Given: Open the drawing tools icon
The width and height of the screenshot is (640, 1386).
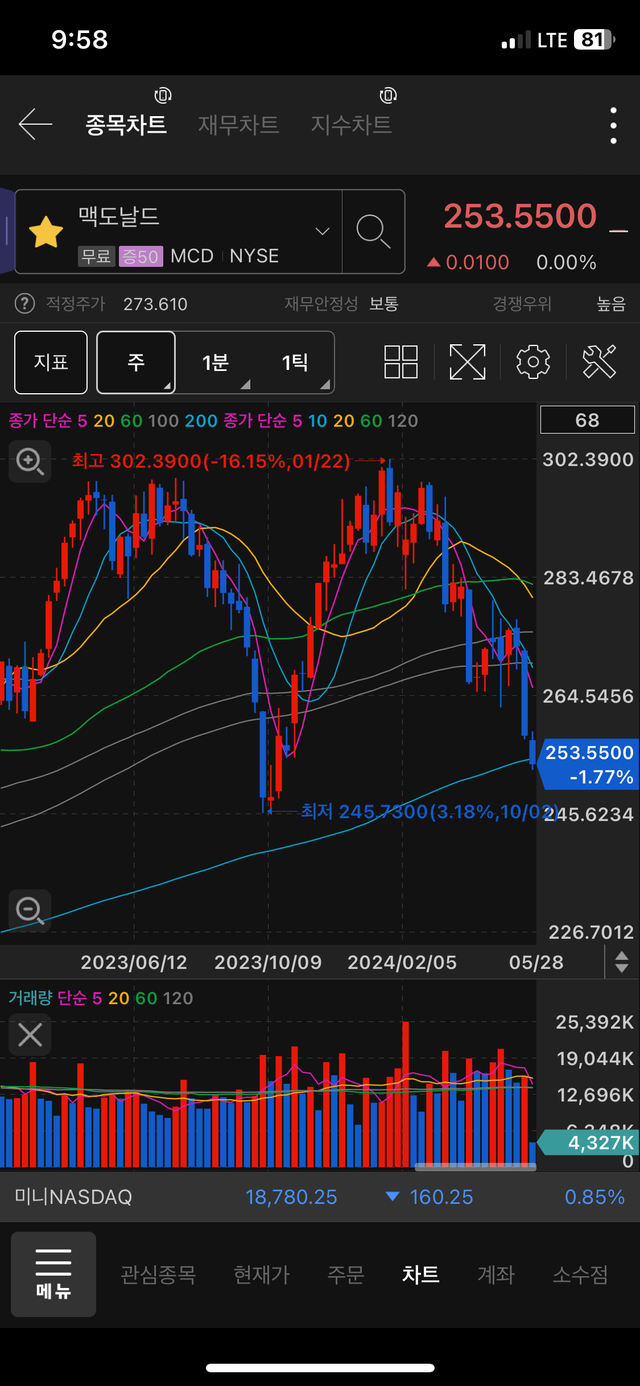Looking at the screenshot, I should 599,362.
